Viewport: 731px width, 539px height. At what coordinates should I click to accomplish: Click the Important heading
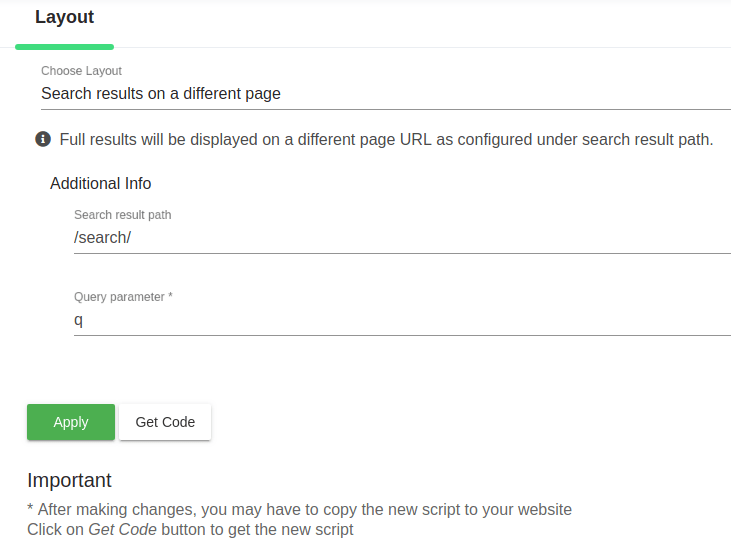[69, 480]
